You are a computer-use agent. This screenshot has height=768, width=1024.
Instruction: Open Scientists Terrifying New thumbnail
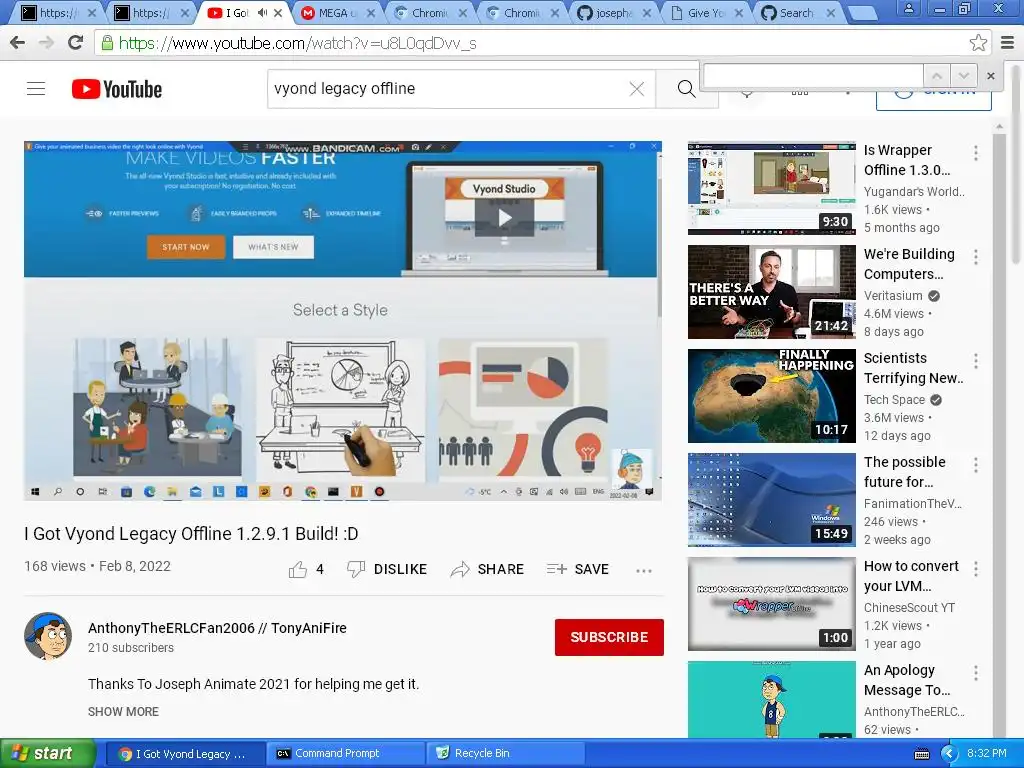(771, 396)
